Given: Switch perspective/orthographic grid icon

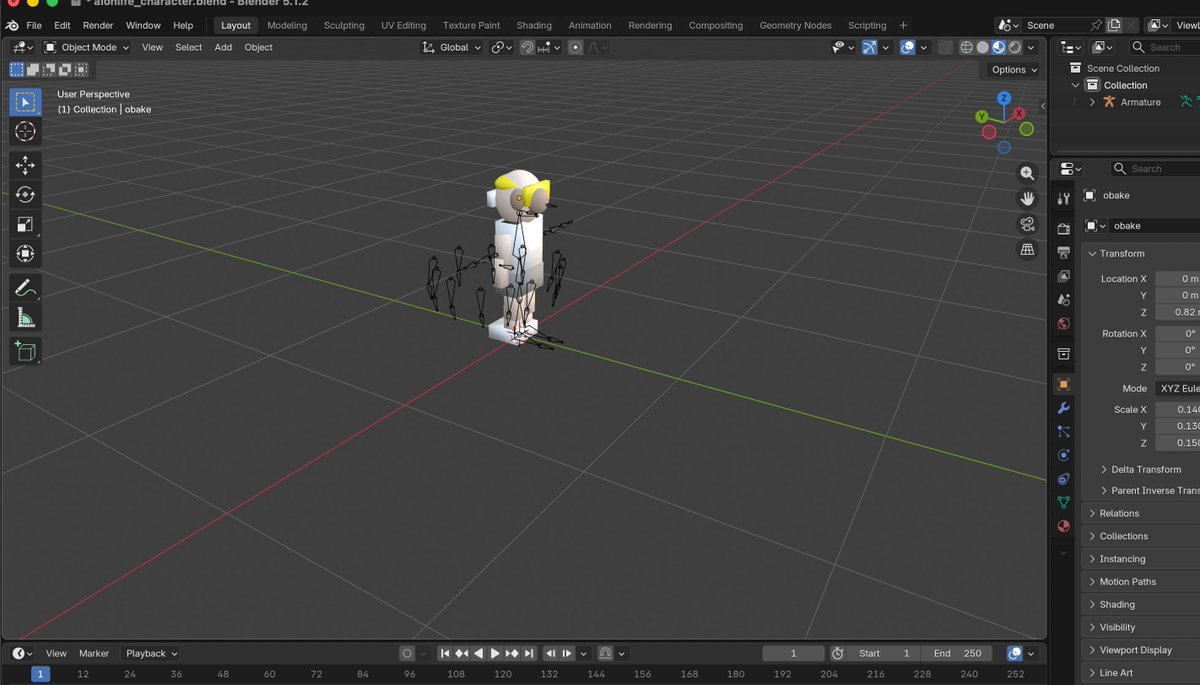Looking at the screenshot, I should click(1027, 250).
